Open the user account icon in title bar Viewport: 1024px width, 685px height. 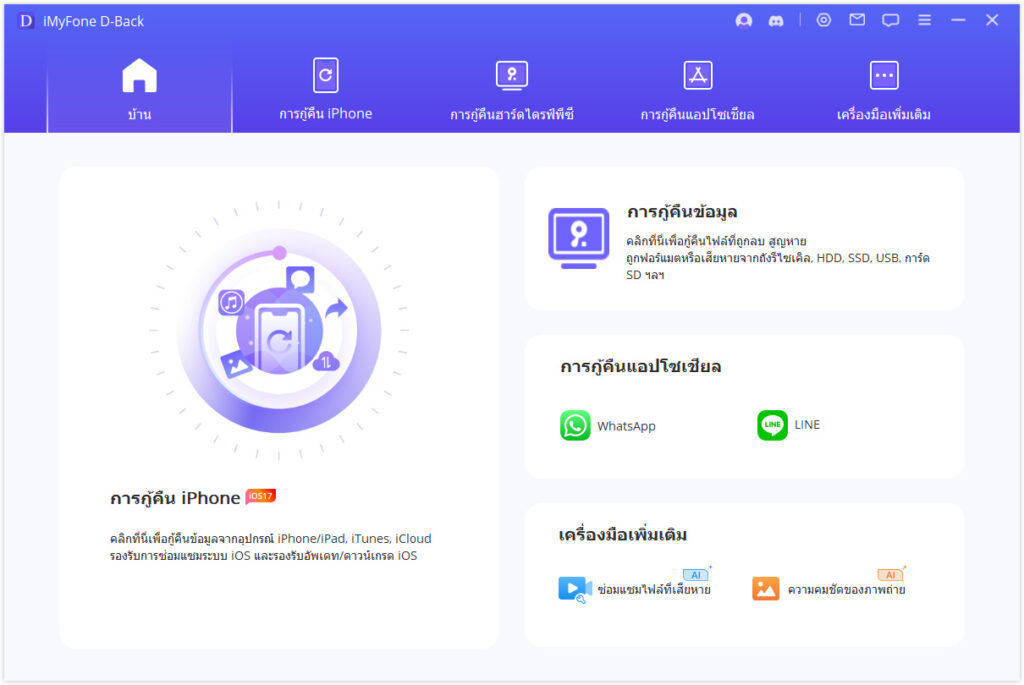(743, 20)
